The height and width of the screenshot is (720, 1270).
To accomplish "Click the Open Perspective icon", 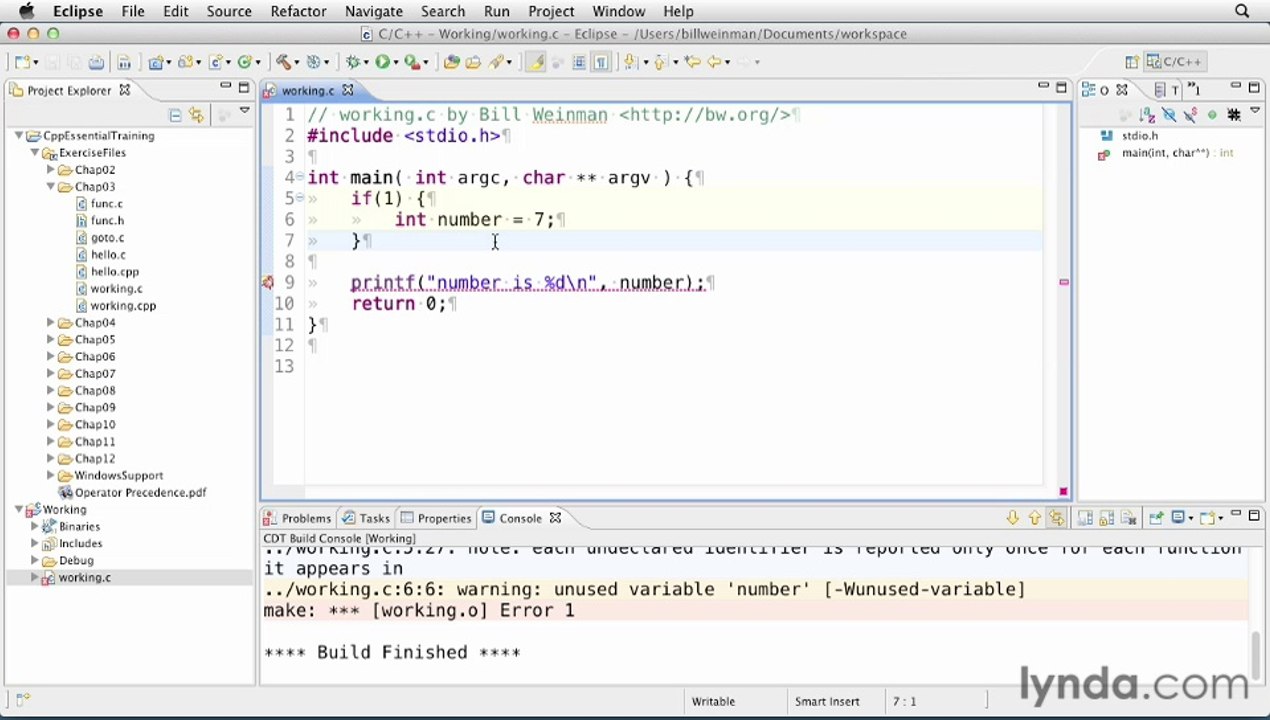I will pyautogui.click(x=1132, y=62).
